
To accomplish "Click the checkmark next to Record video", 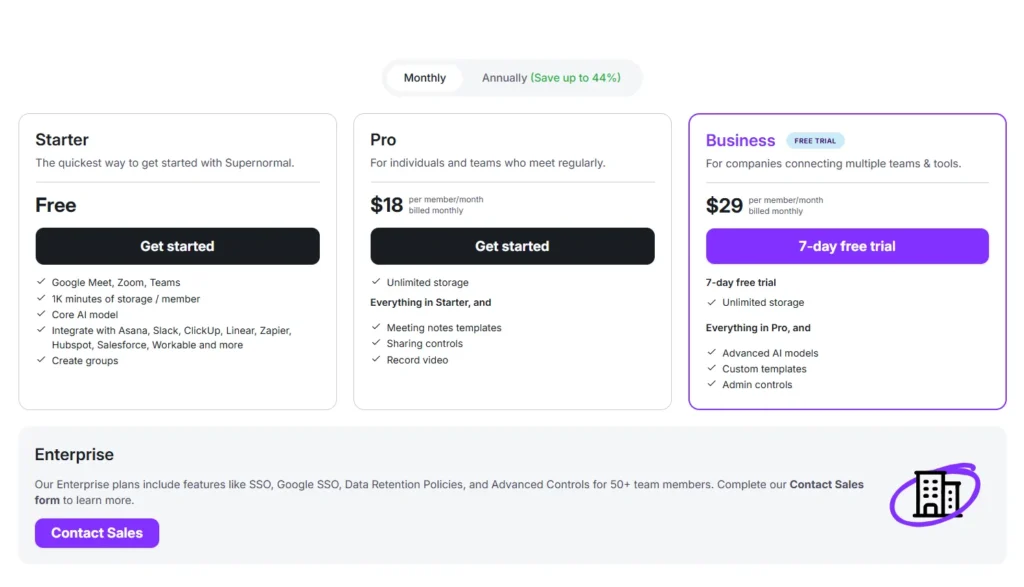I will [x=378, y=359].
